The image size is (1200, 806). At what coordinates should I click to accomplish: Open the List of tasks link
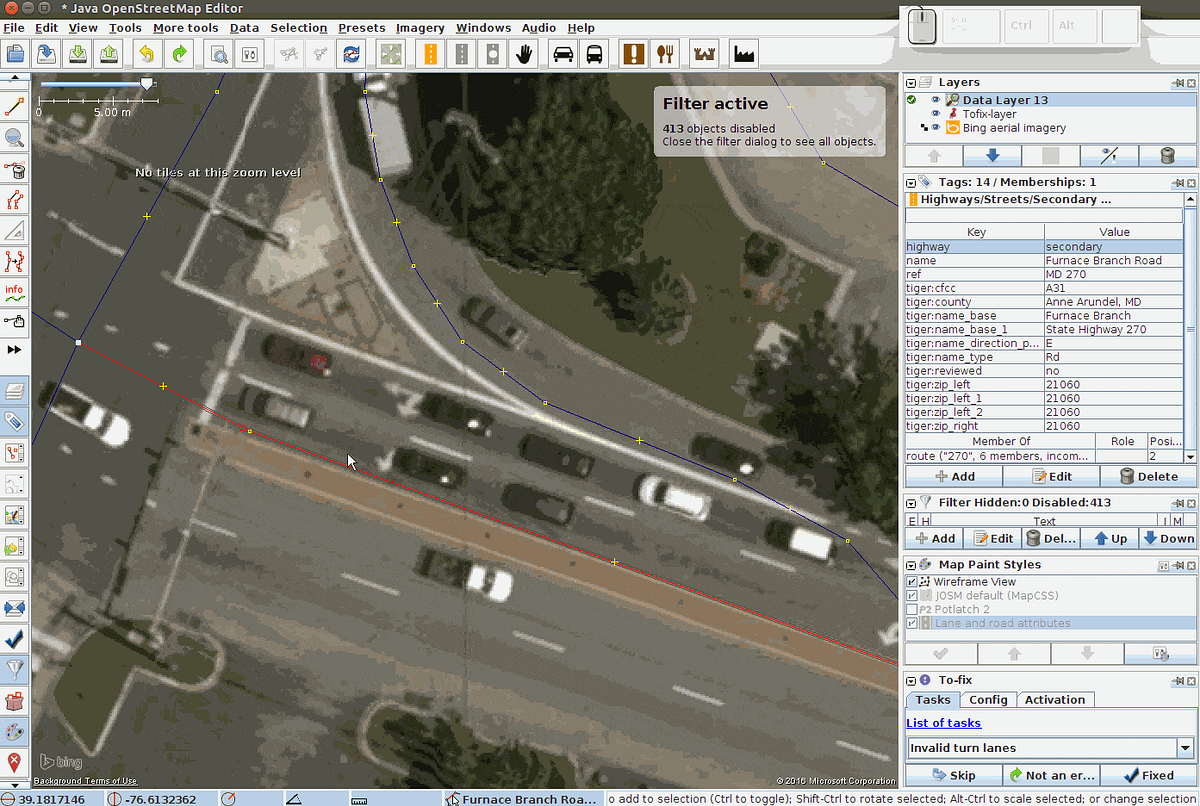943,722
